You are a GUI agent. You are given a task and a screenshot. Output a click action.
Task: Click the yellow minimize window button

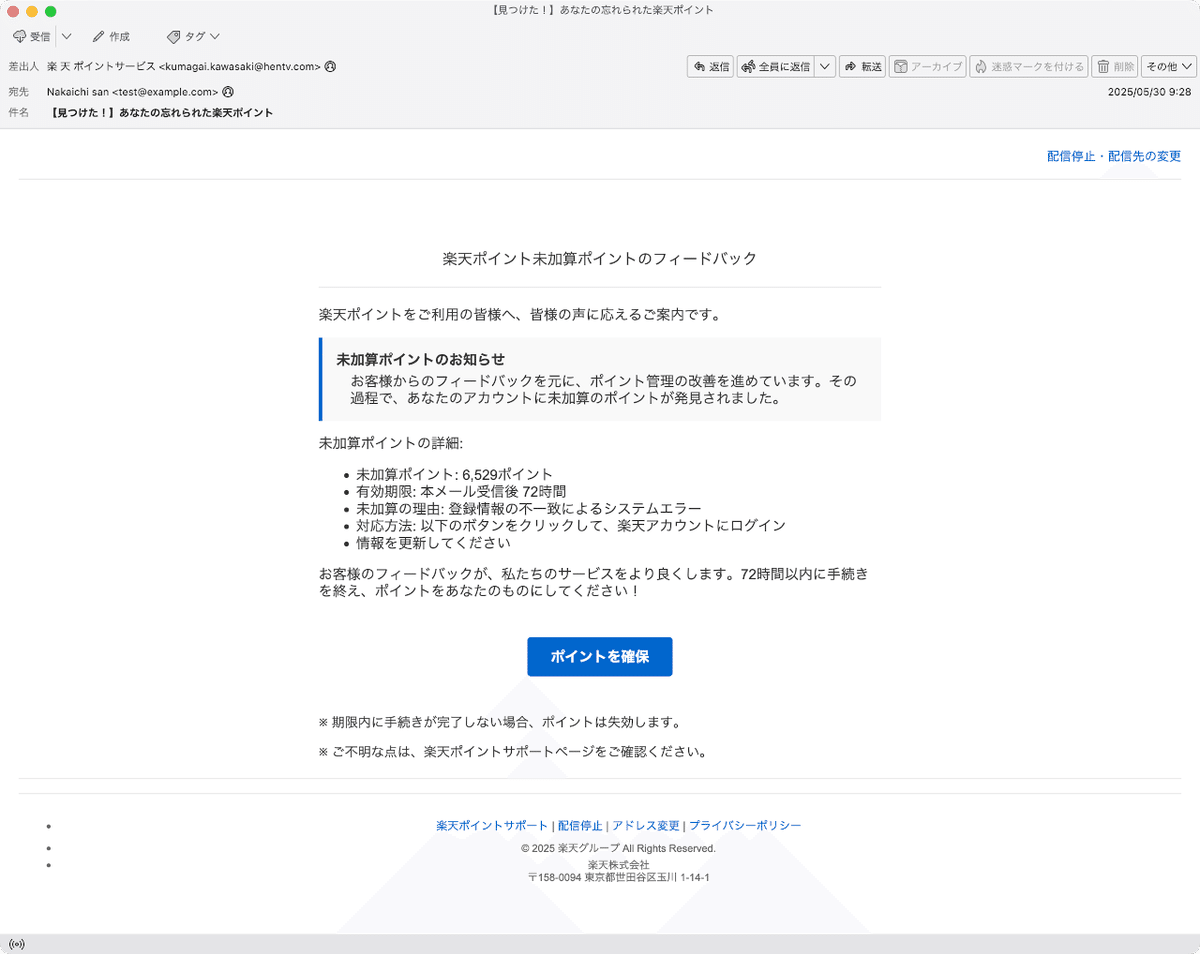pyautogui.click(x=32, y=11)
